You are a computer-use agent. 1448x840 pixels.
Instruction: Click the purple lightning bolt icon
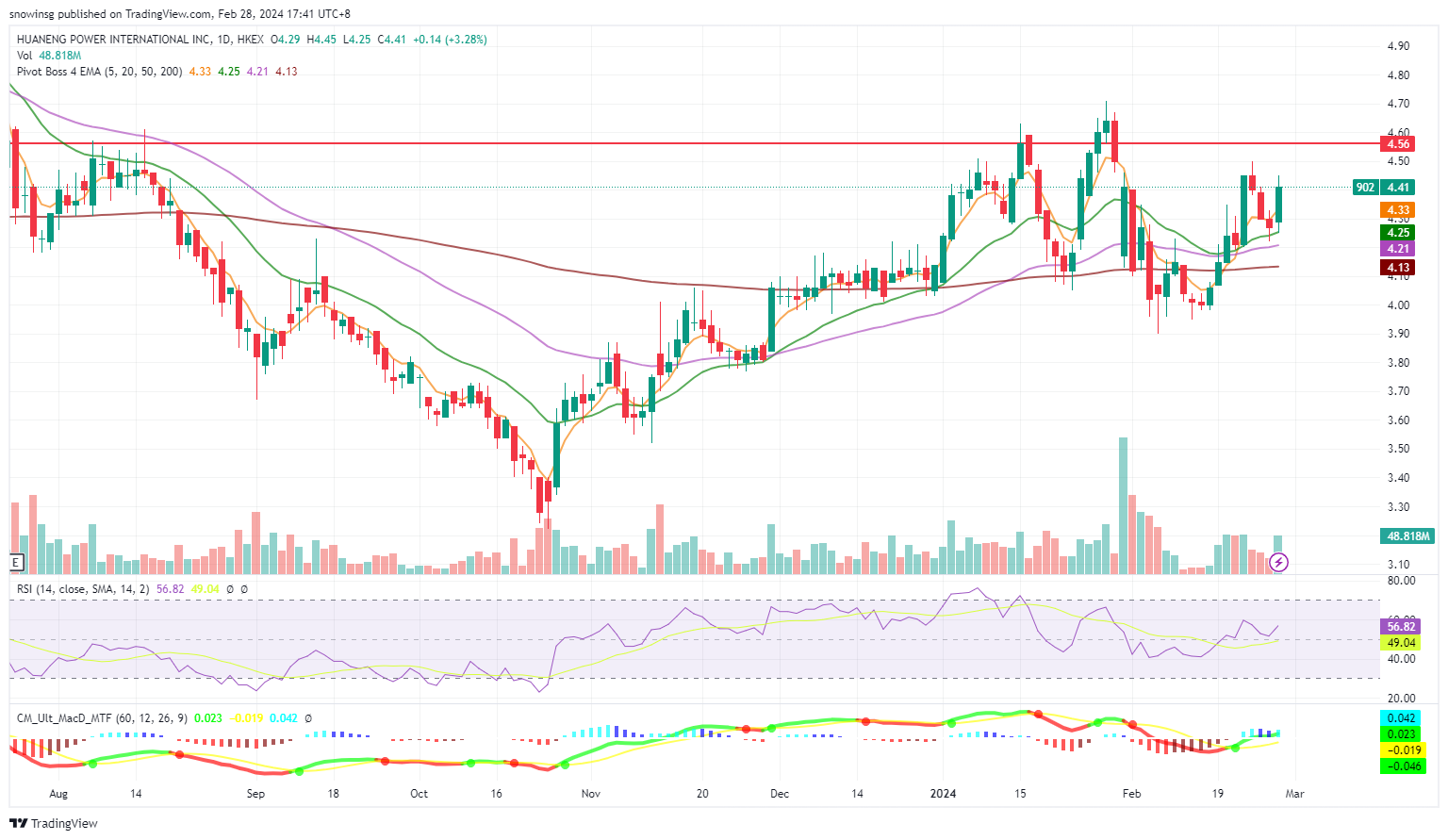tap(1278, 563)
